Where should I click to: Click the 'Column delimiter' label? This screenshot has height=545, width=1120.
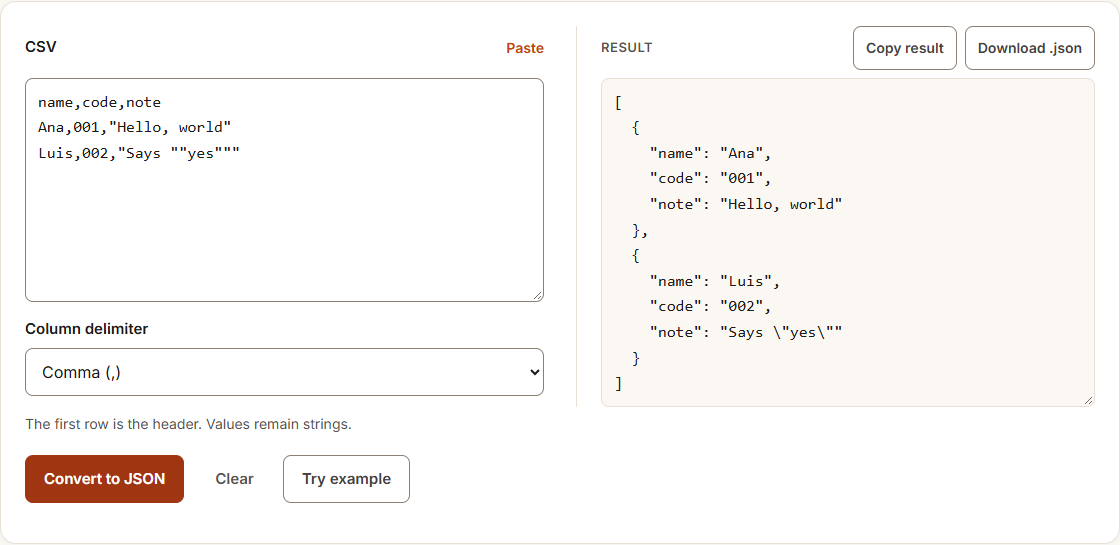pyautogui.click(x=86, y=329)
